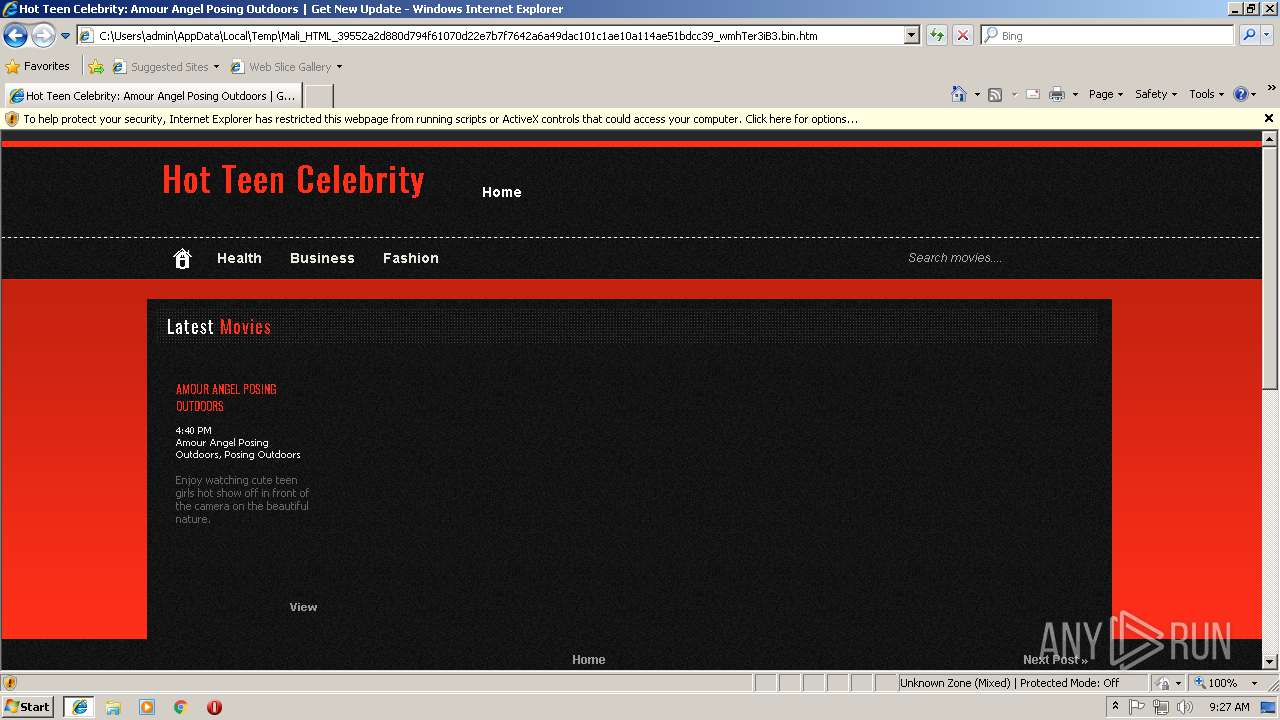
Task: Open the Web Slice Gallery link
Action: tap(286, 67)
